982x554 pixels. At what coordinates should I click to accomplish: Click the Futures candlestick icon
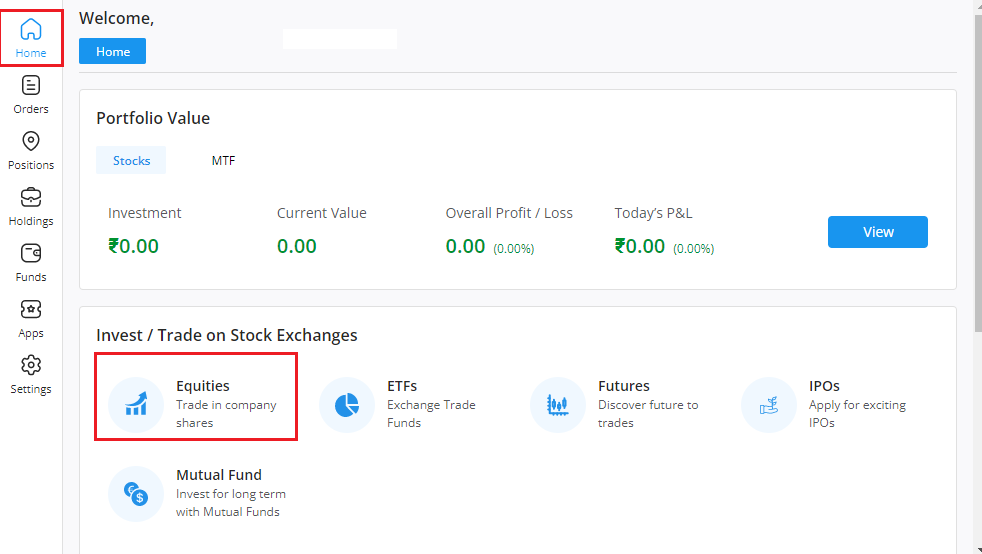point(557,405)
